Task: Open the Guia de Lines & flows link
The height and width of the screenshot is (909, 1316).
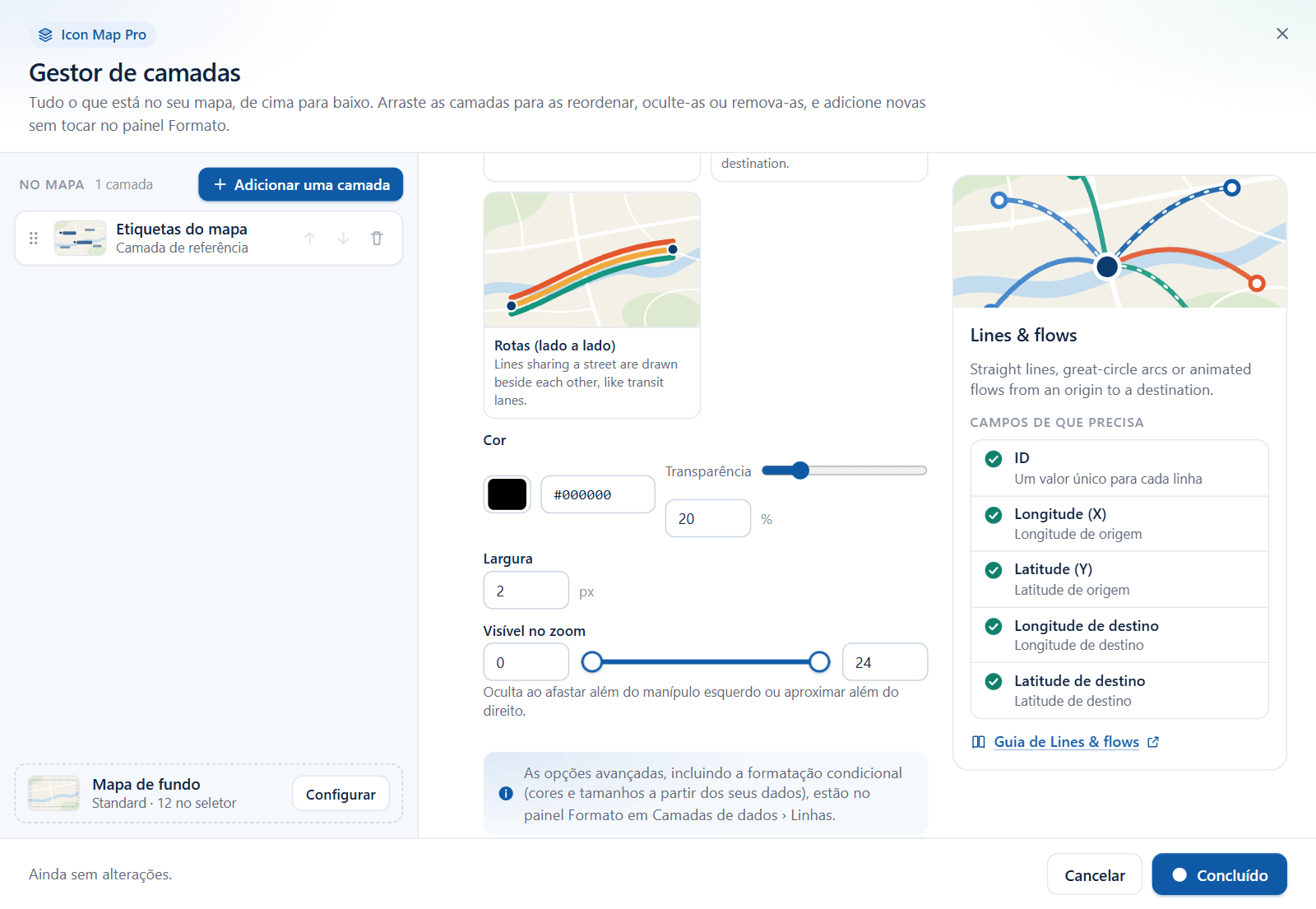Action: coord(1066,742)
